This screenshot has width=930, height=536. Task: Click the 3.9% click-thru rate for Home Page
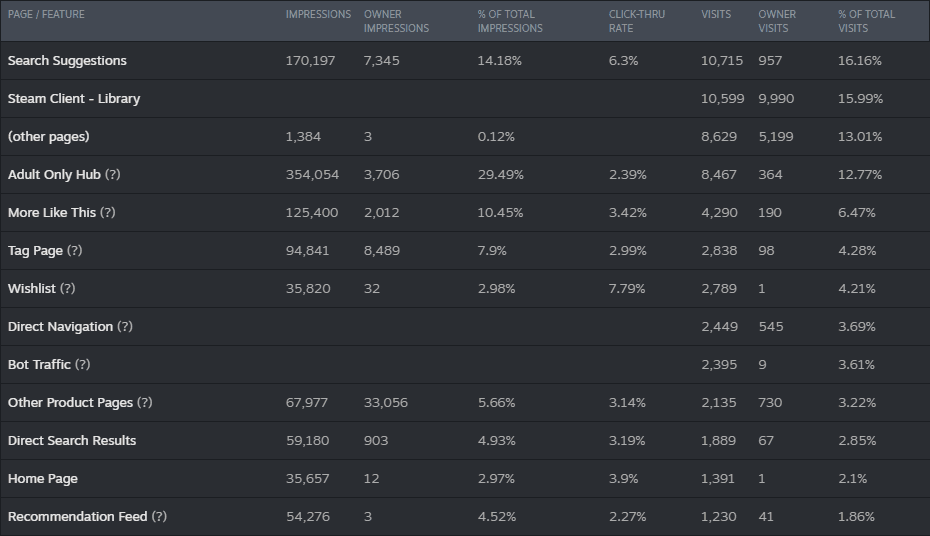[623, 478]
